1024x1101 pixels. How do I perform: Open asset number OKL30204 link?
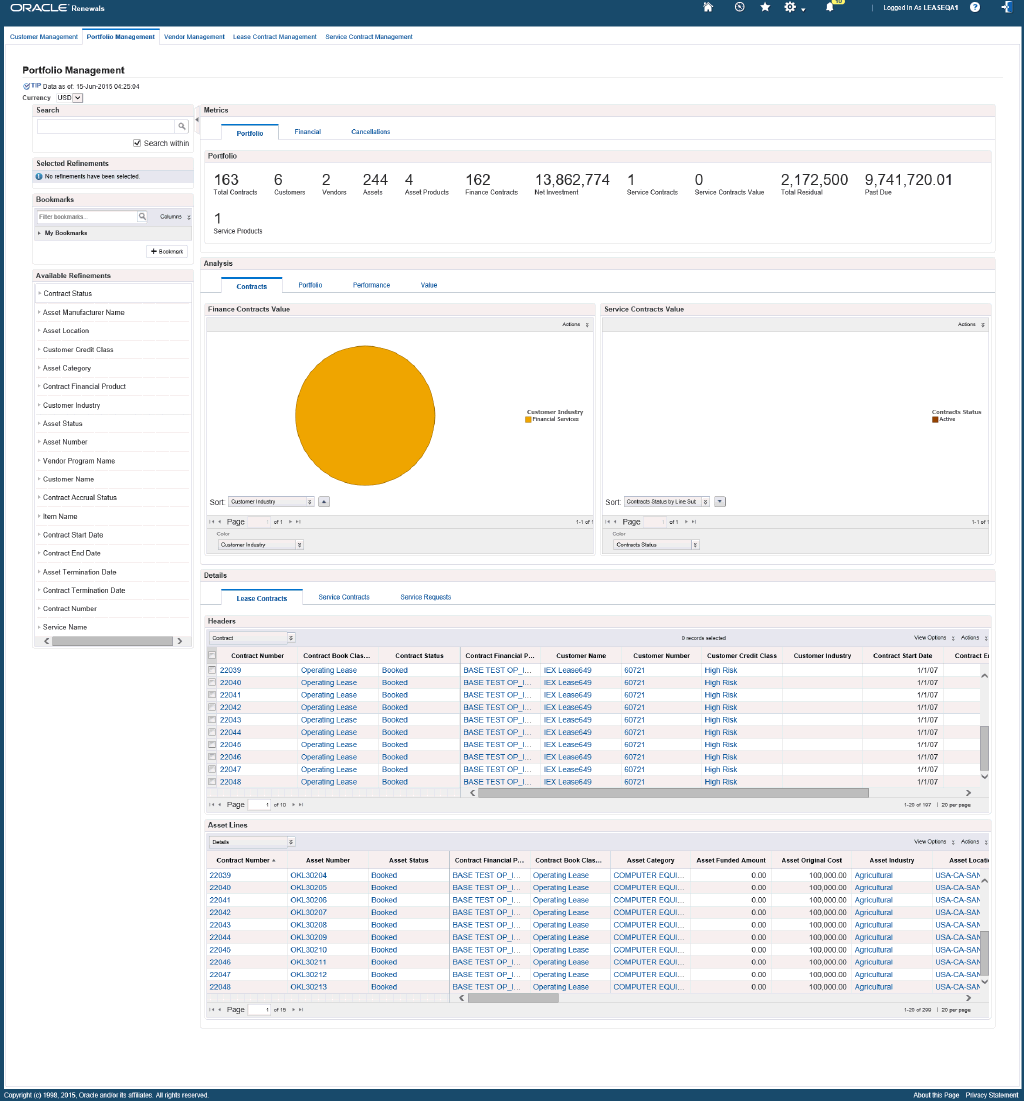(308, 875)
